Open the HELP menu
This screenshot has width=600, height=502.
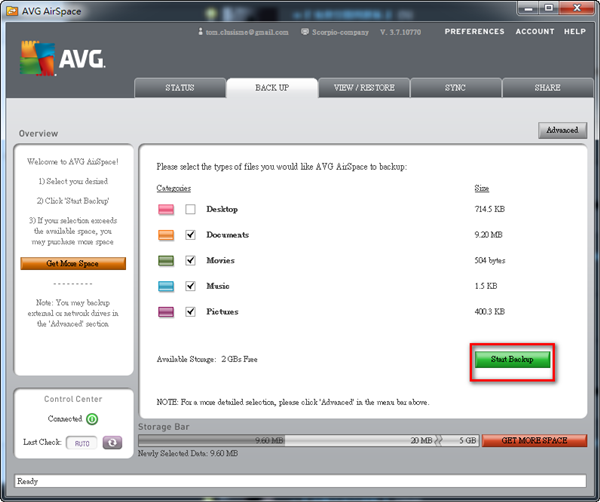(x=575, y=31)
